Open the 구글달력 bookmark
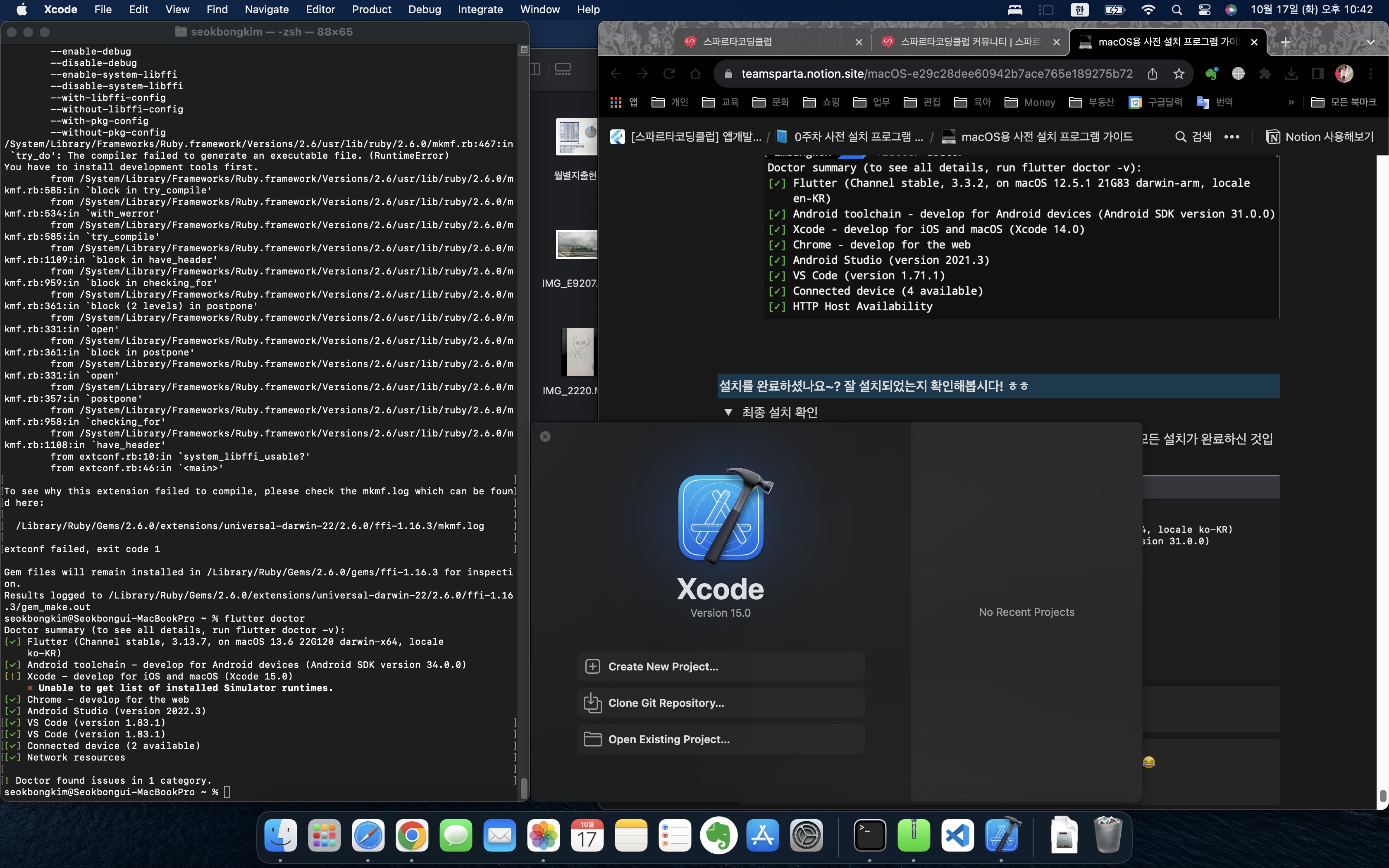The width and height of the screenshot is (1389, 868). 1155,102
